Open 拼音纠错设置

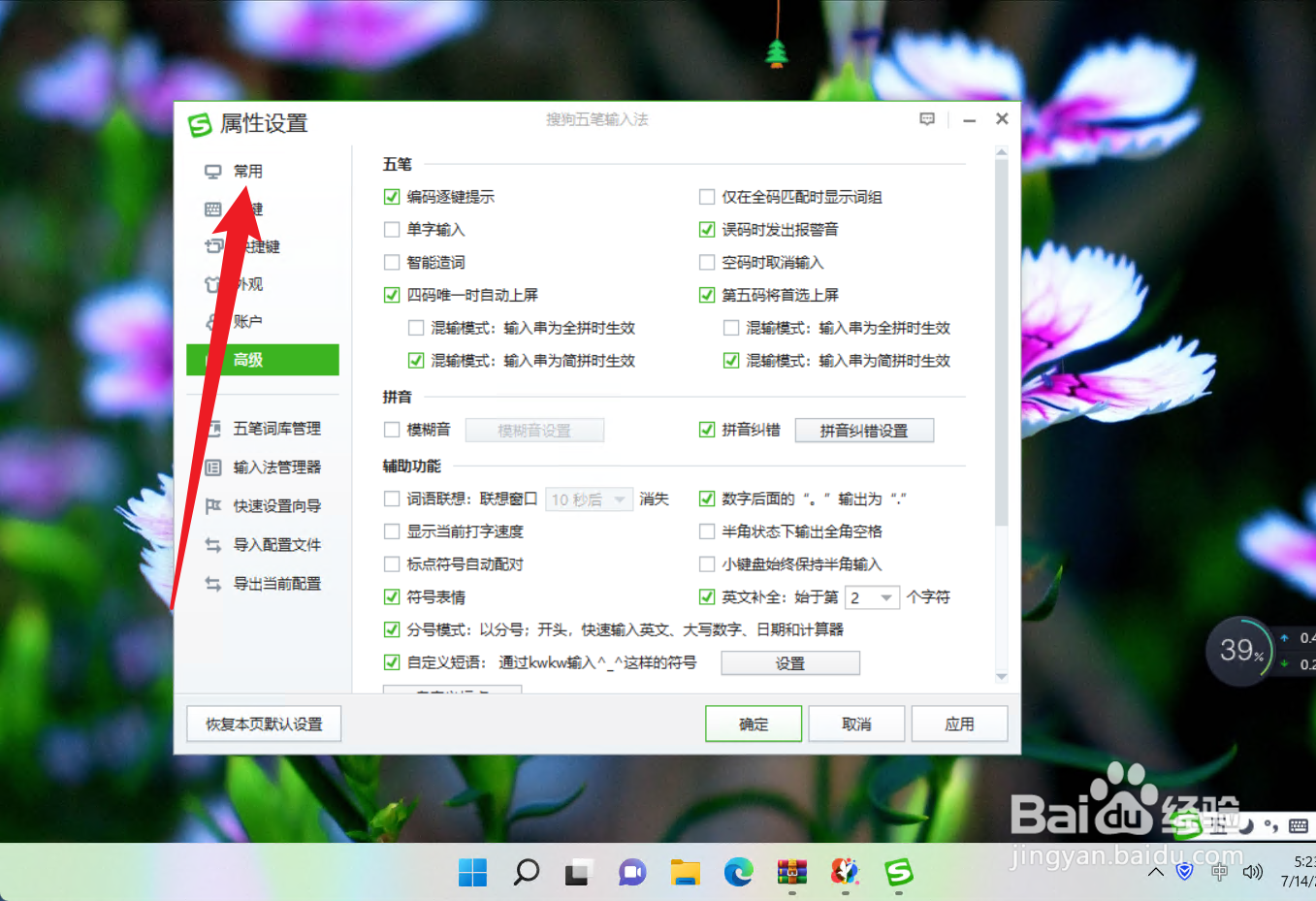point(864,431)
